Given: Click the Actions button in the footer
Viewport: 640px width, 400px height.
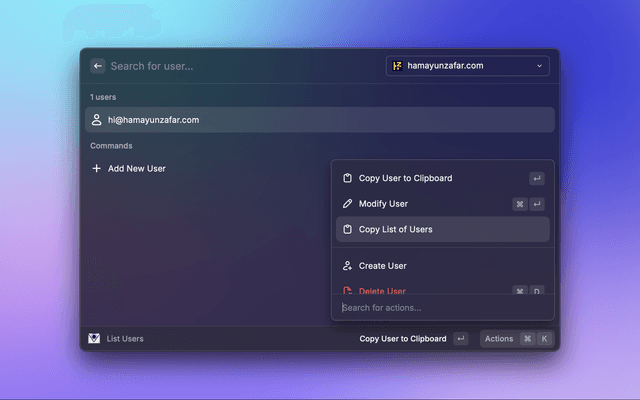Looking at the screenshot, I should tap(498, 339).
